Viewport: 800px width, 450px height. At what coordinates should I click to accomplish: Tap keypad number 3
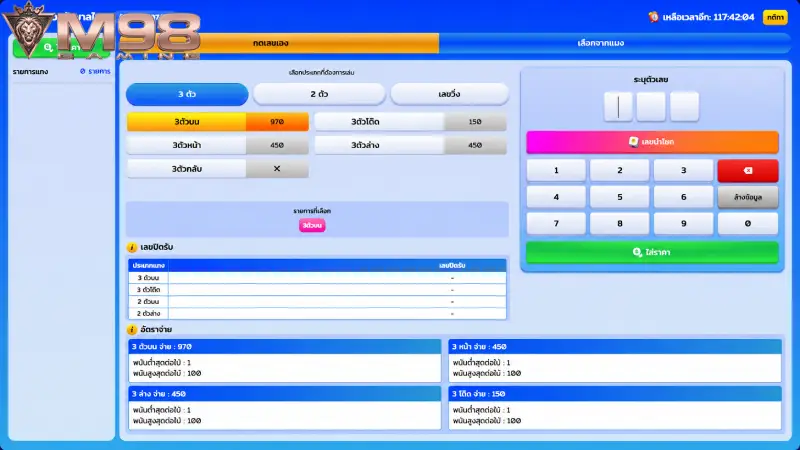tap(684, 170)
